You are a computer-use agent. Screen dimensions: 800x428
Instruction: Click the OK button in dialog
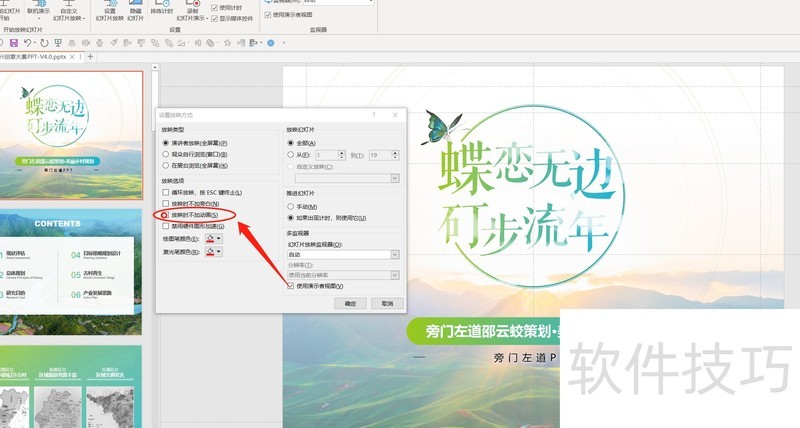[x=350, y=302]
